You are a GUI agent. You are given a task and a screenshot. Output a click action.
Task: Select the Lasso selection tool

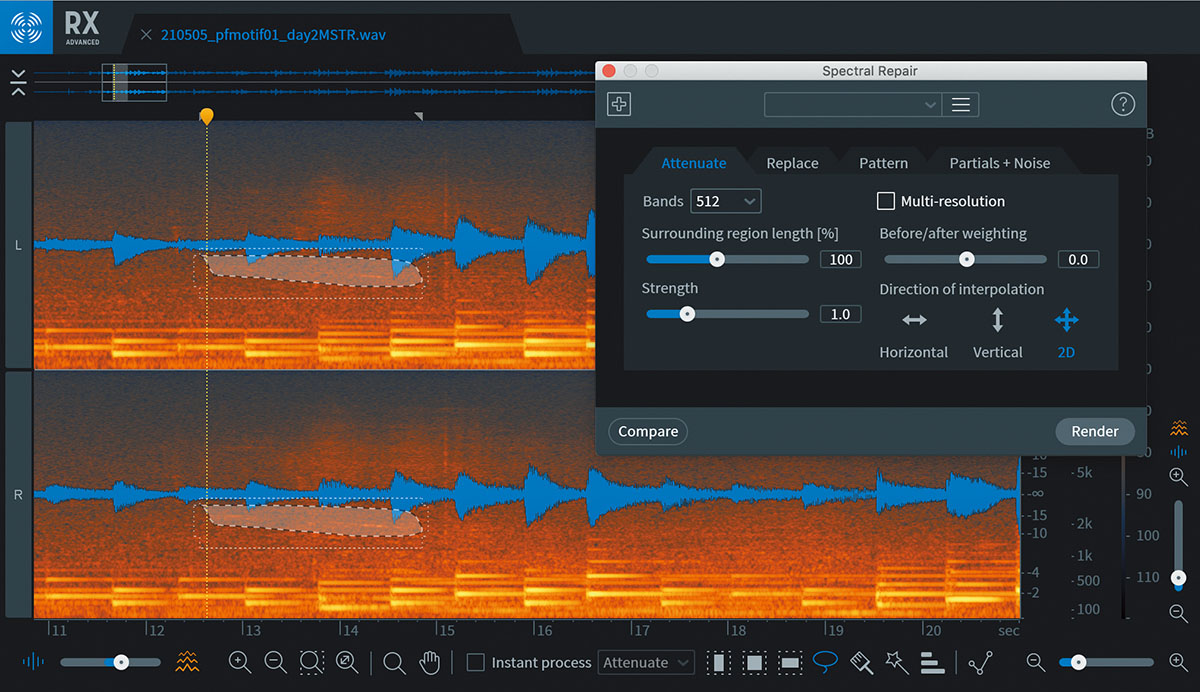coord(825,661)
